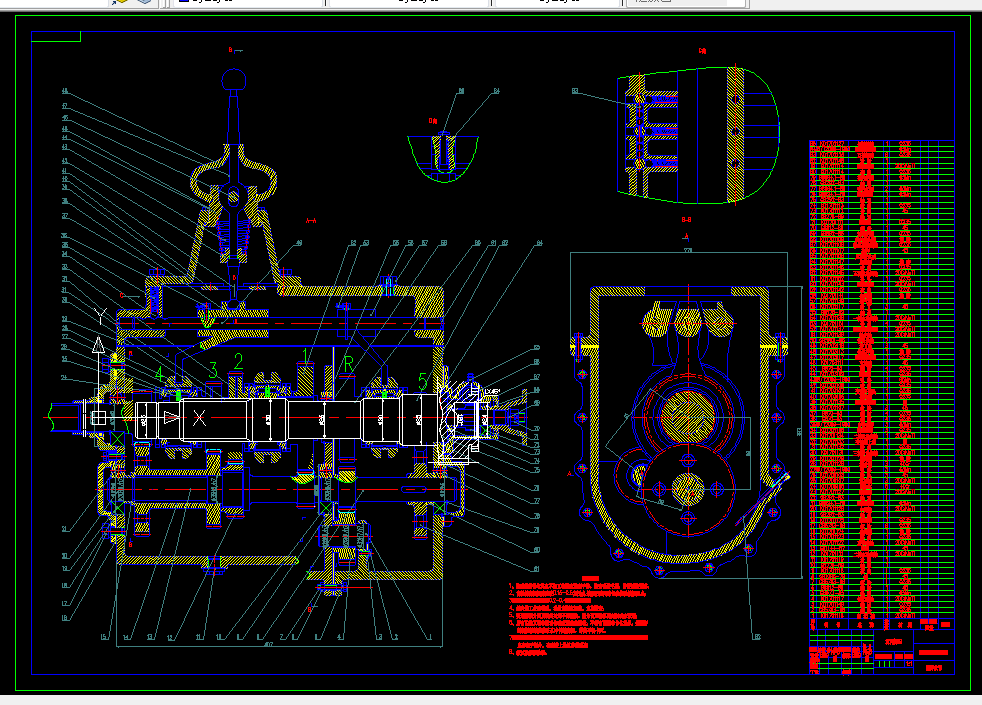Click the white X mark on the highlighted shaft
This screenshot has height=705, width=982.
click(199, 418)
